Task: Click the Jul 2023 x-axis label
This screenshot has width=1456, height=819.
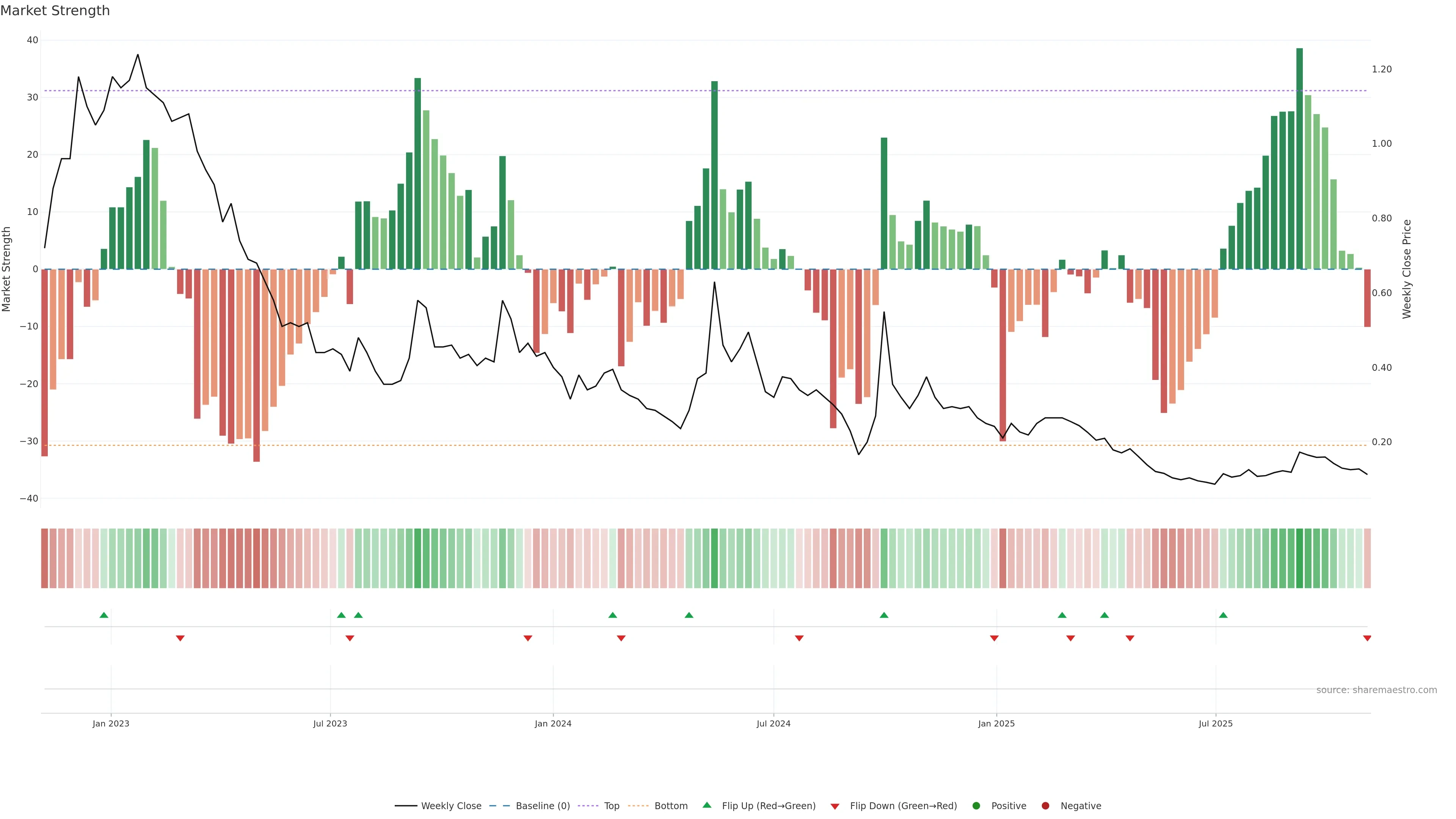Action: 330,723
